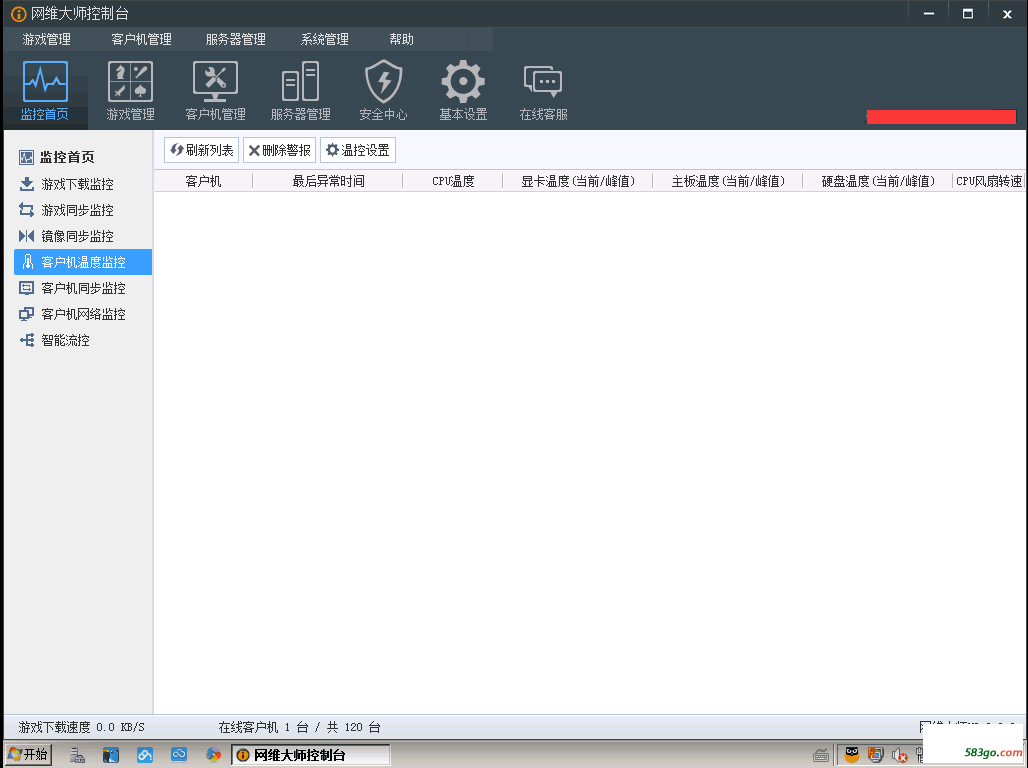Sort by the CPU温度 column header
Image resolution: width=1028 pixels, height=768 pixels.
click(x=453, y=181)
